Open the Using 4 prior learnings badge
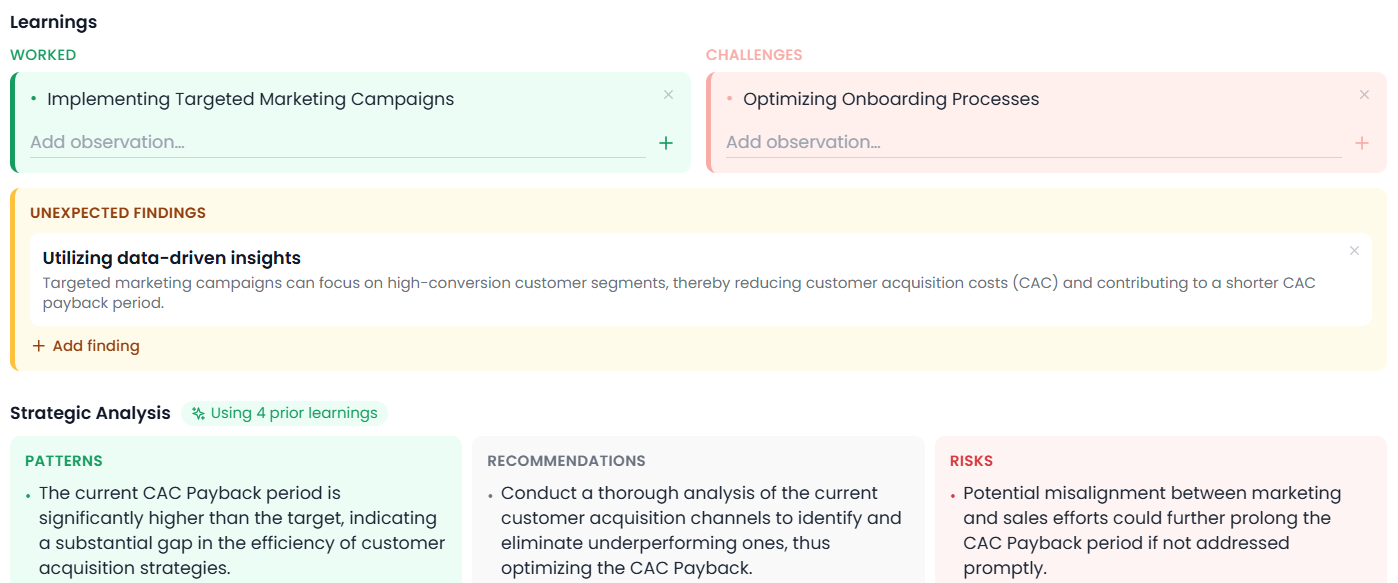 284,413
